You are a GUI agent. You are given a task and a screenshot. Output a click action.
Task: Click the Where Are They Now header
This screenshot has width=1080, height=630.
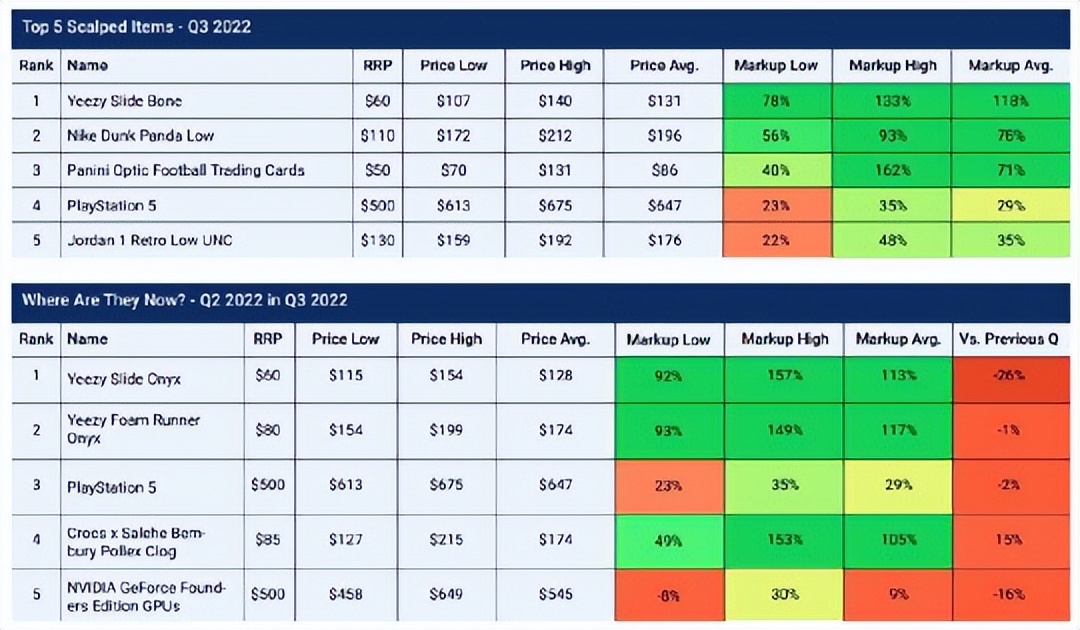[184, 300]
